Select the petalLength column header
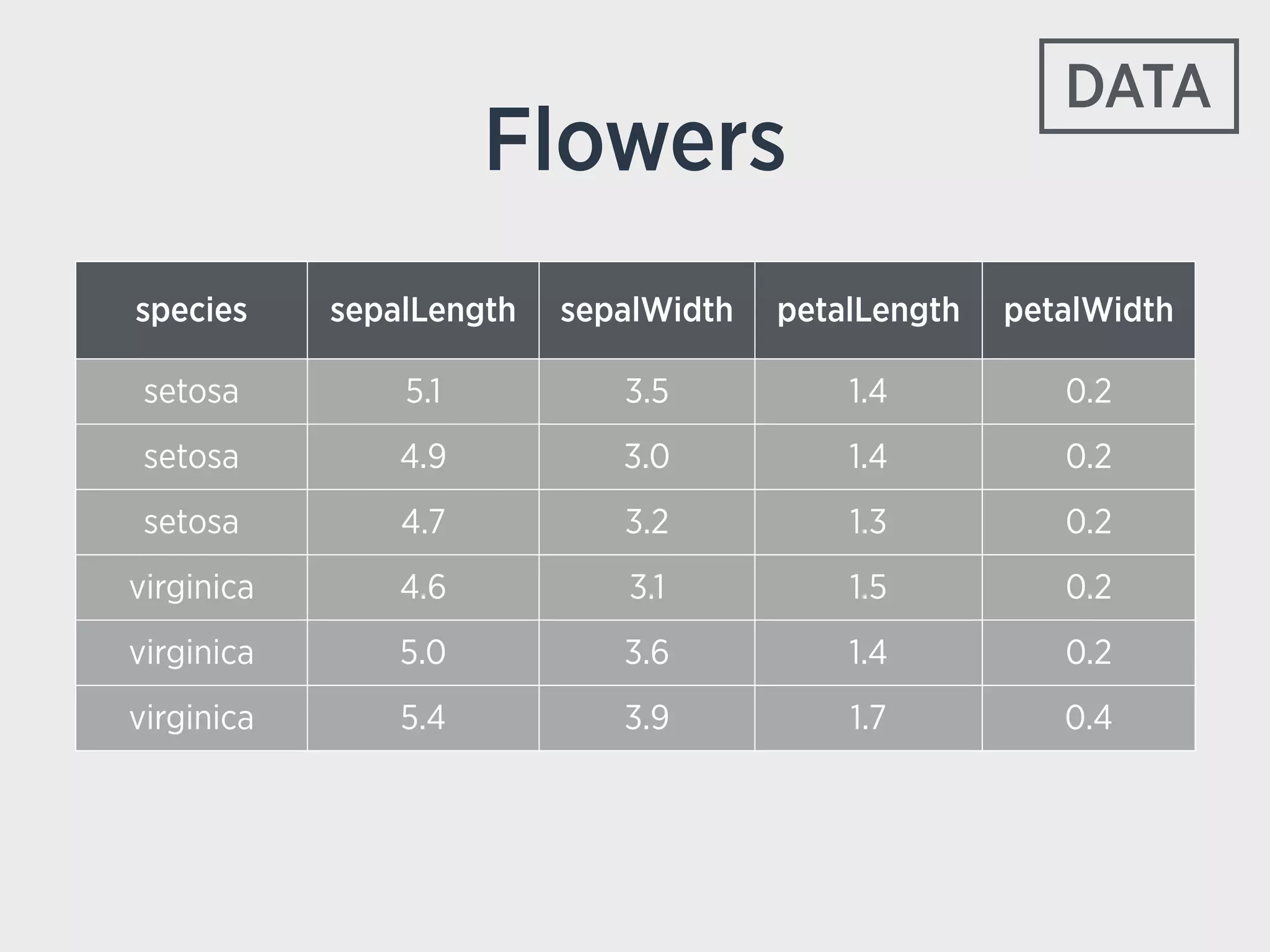This screenshot has width=1270, height=952. [x=868, y=310]
